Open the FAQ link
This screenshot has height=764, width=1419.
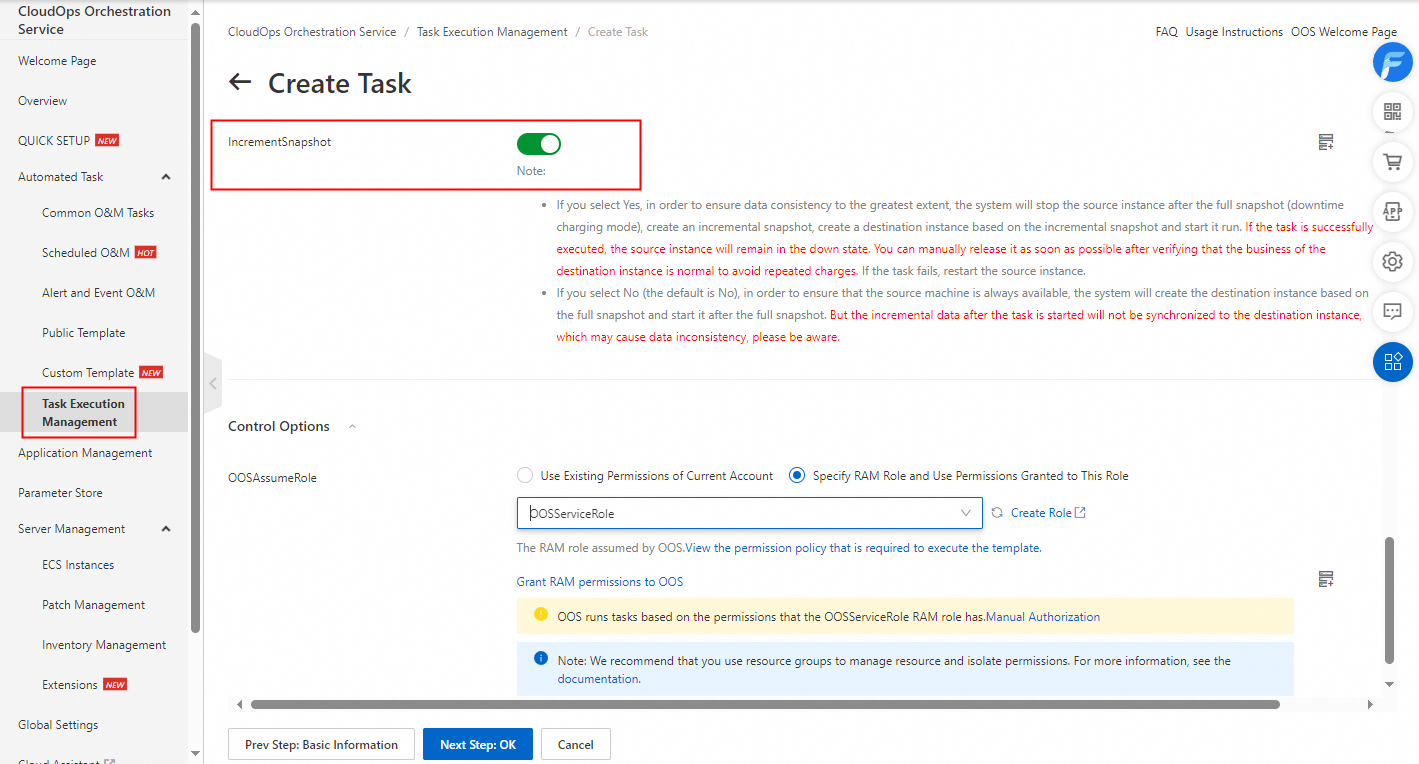coord(1166,32)
